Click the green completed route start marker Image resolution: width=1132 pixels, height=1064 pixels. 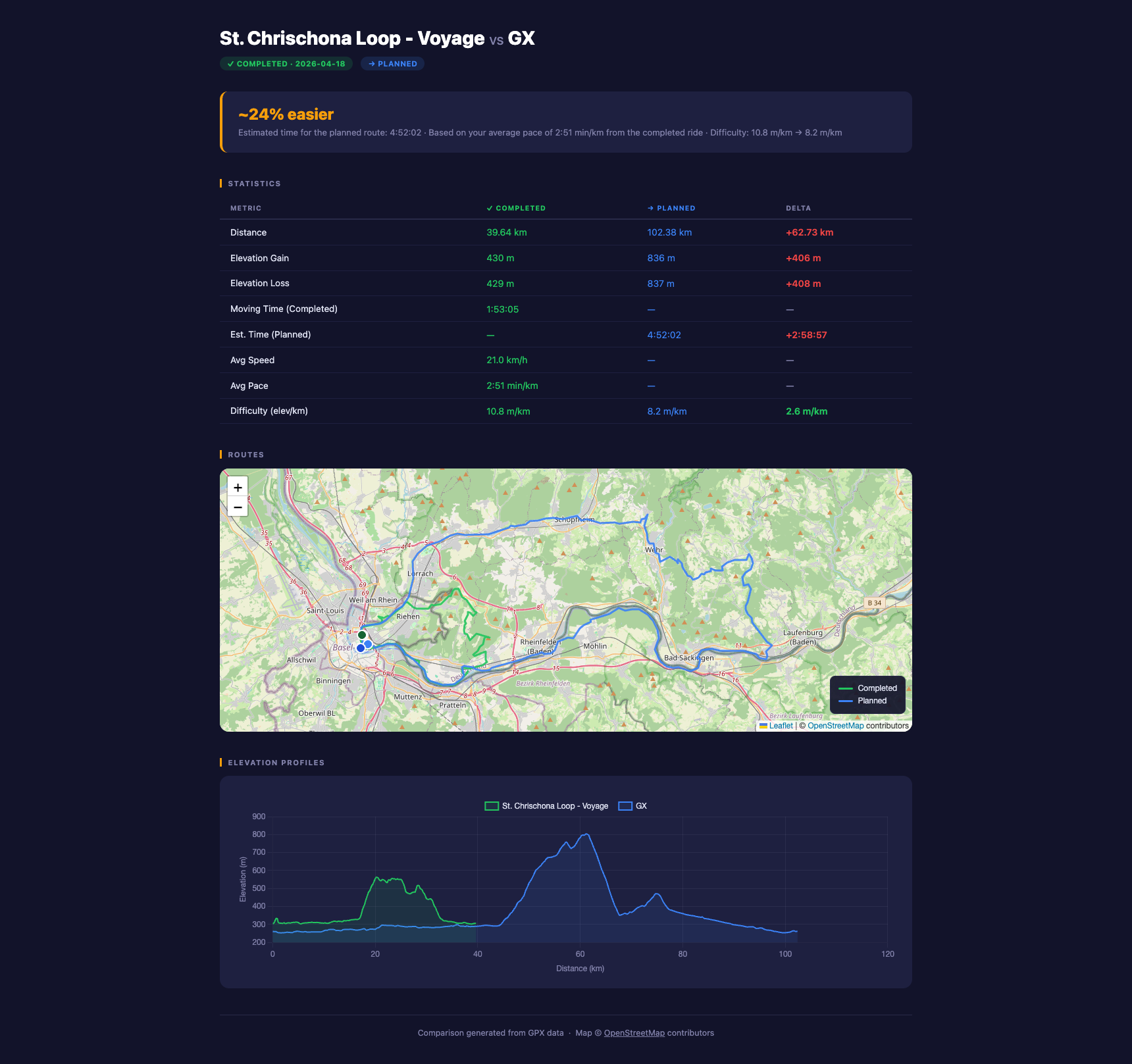tap(362, 635)
